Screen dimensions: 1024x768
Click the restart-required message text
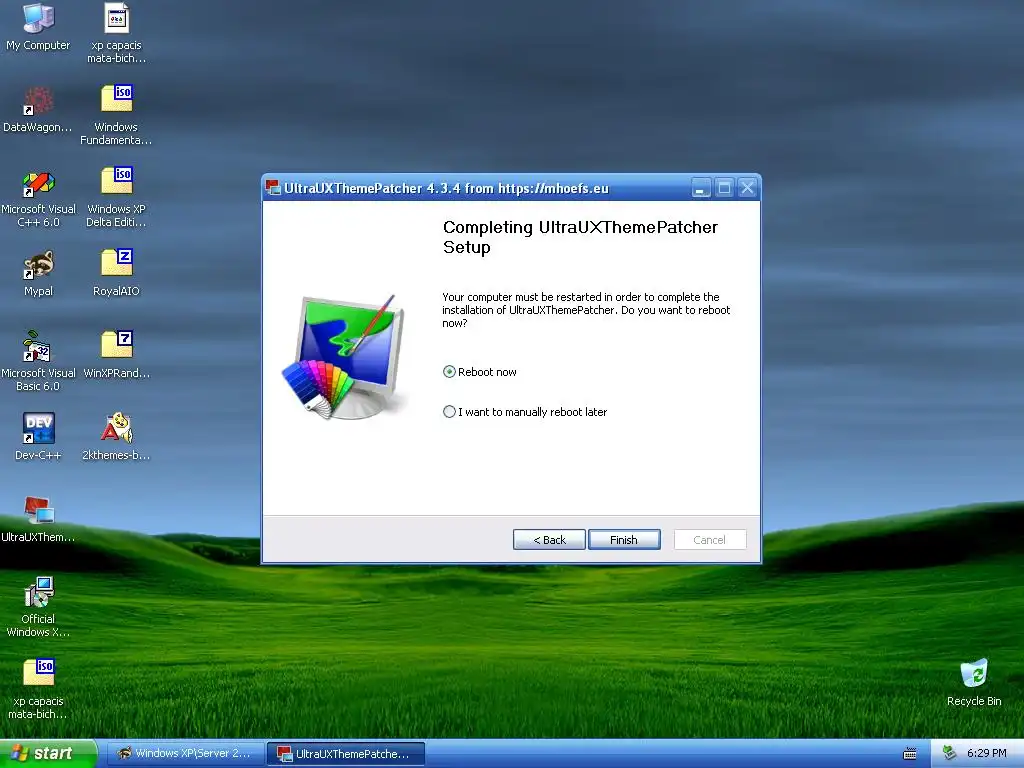[586, 310]
